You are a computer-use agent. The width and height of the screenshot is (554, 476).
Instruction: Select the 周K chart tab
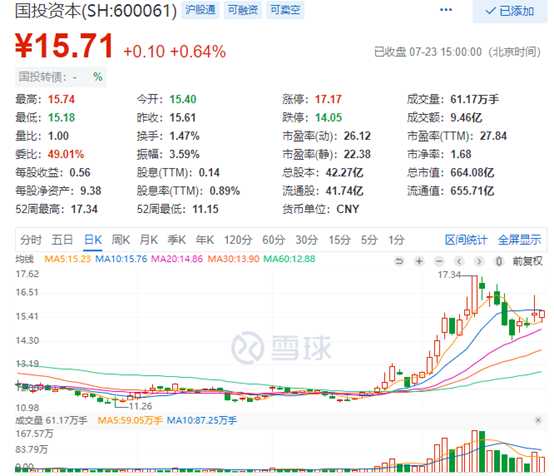120,240
